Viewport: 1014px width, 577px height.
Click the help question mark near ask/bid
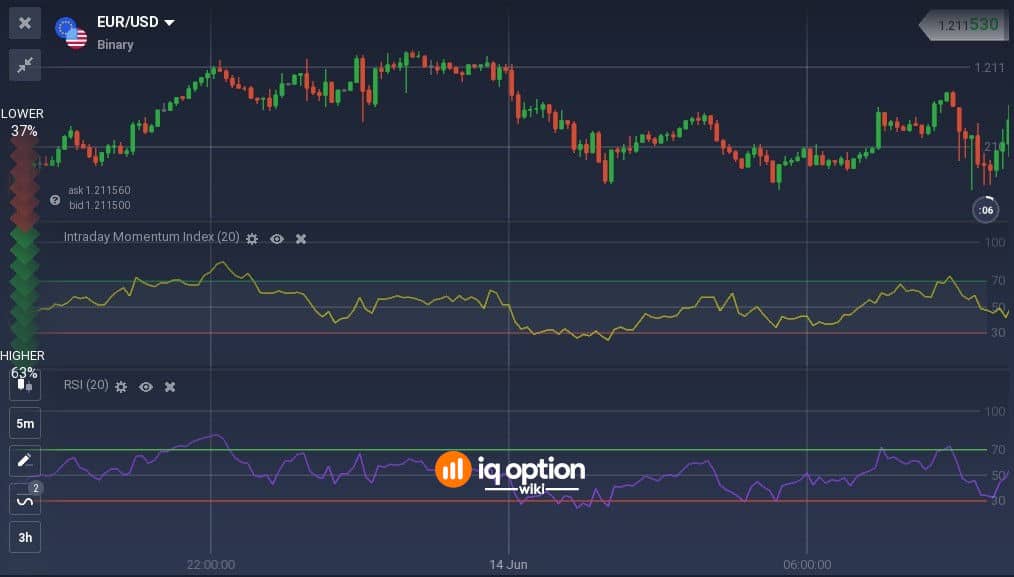55,201
